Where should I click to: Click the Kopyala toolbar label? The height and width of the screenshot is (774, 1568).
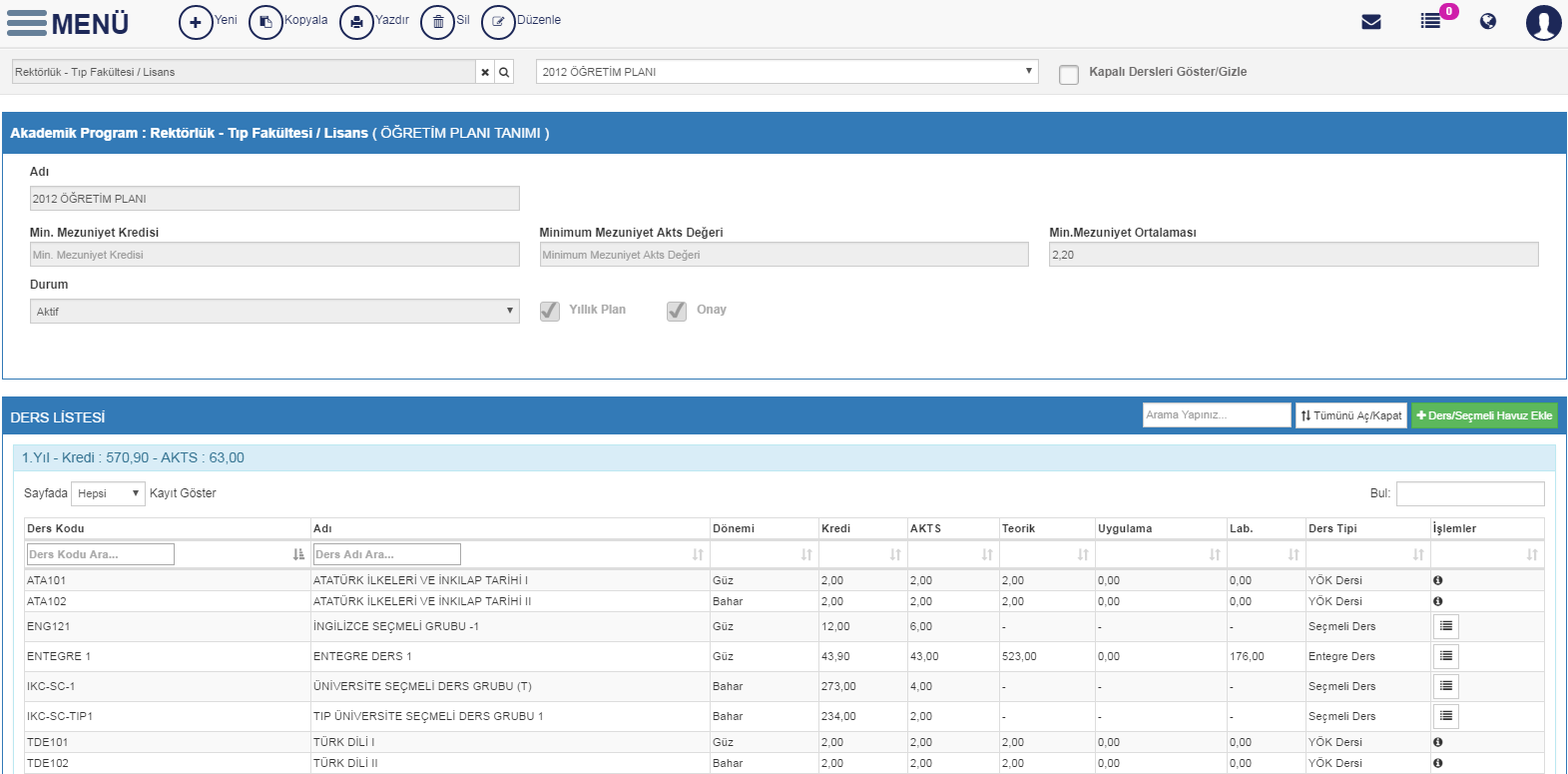point(305,20)
